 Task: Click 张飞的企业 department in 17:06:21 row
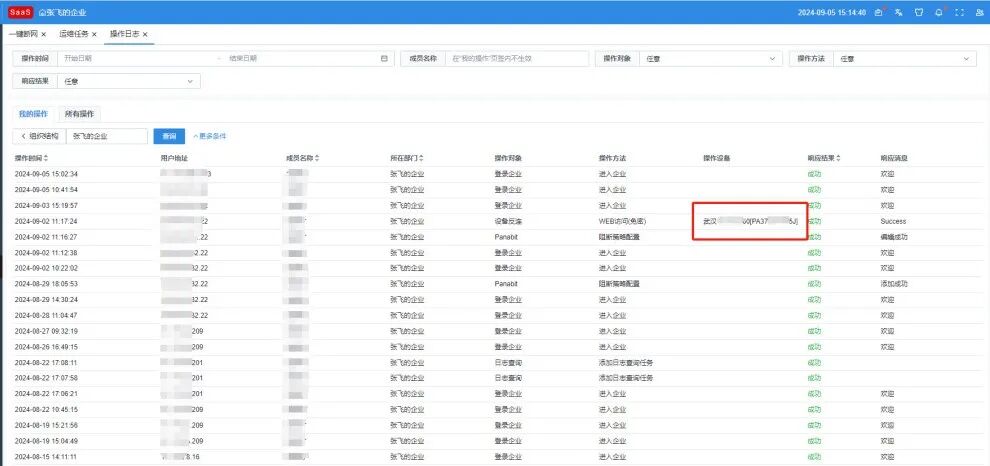pos(407,393)
